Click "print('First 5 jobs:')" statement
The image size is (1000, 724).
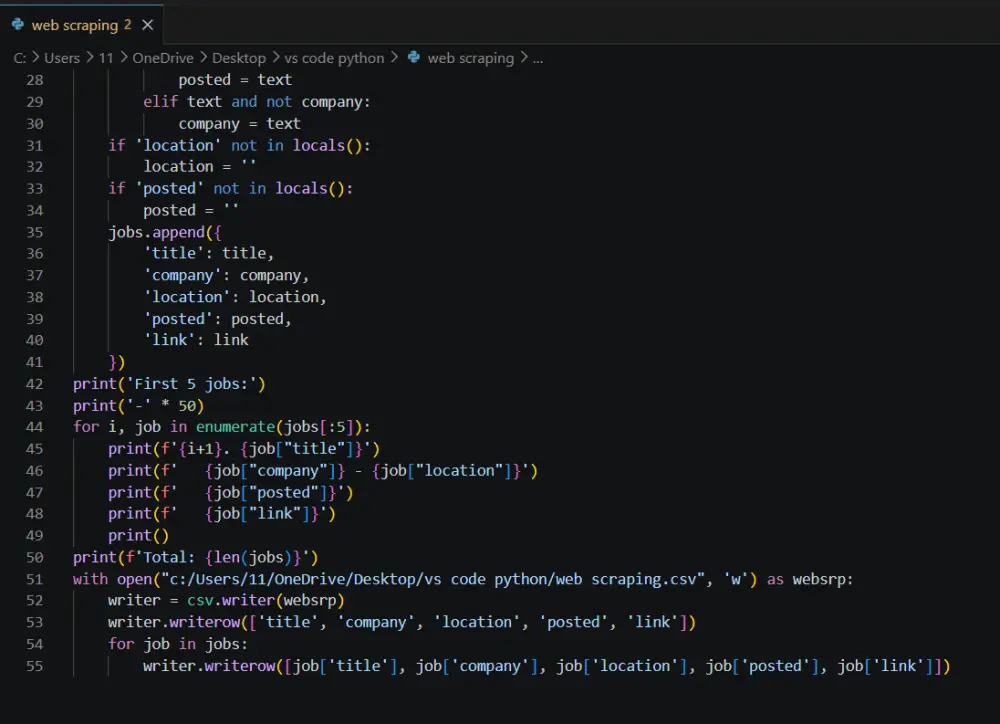(169, 383)
